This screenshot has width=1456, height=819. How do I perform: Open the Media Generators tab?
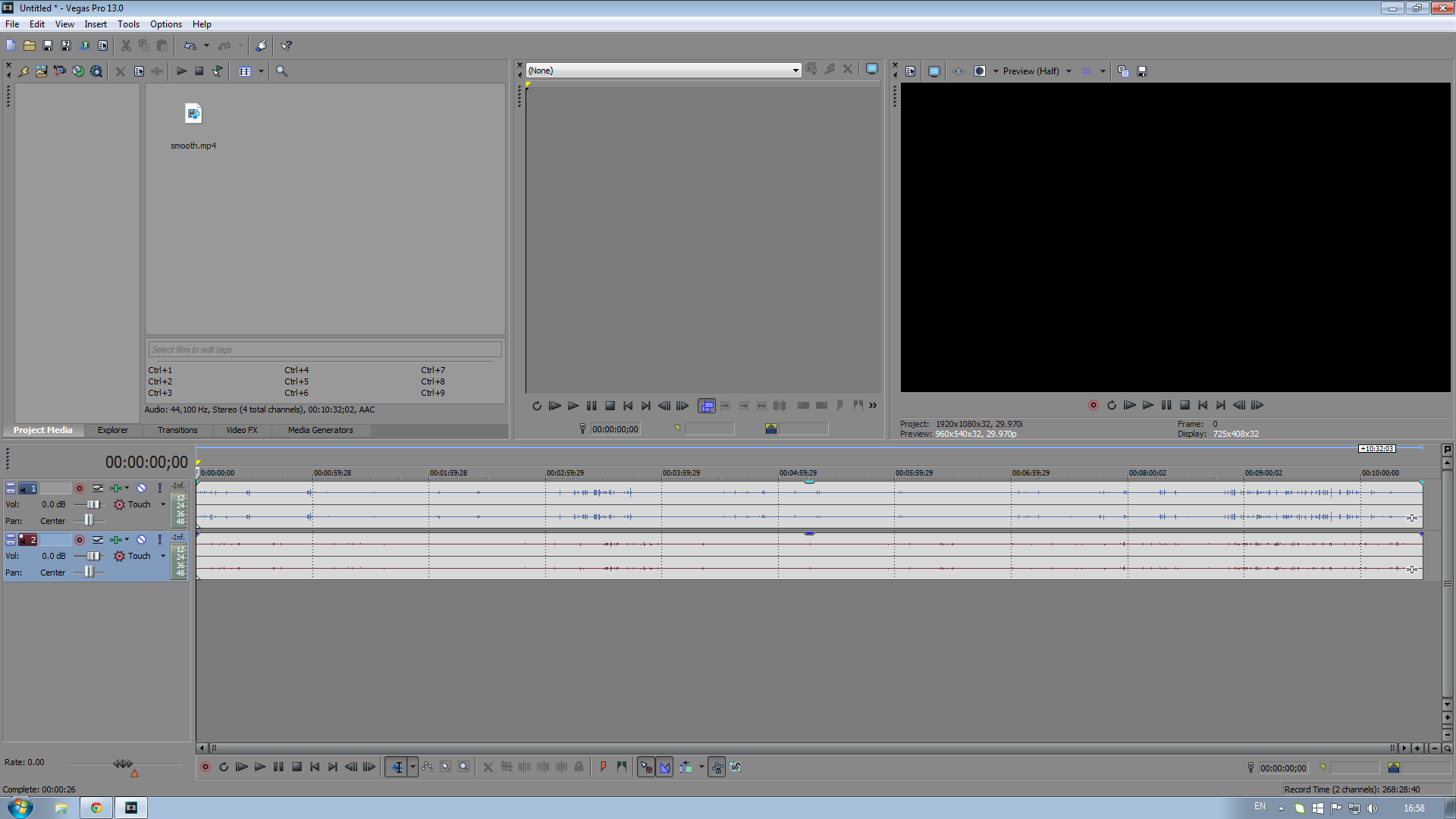[x=320, y=430]
